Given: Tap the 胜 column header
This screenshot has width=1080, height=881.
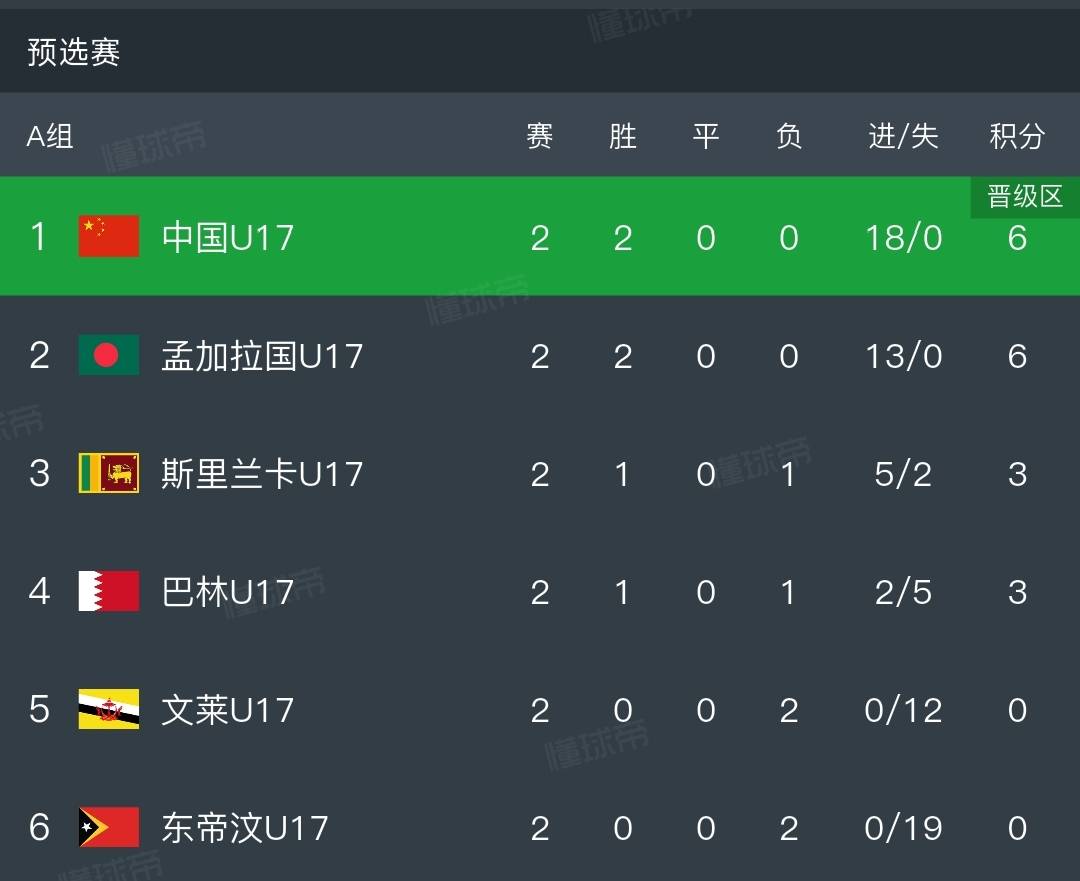Looking at the screenshot, I should click(x=622, y=136).
